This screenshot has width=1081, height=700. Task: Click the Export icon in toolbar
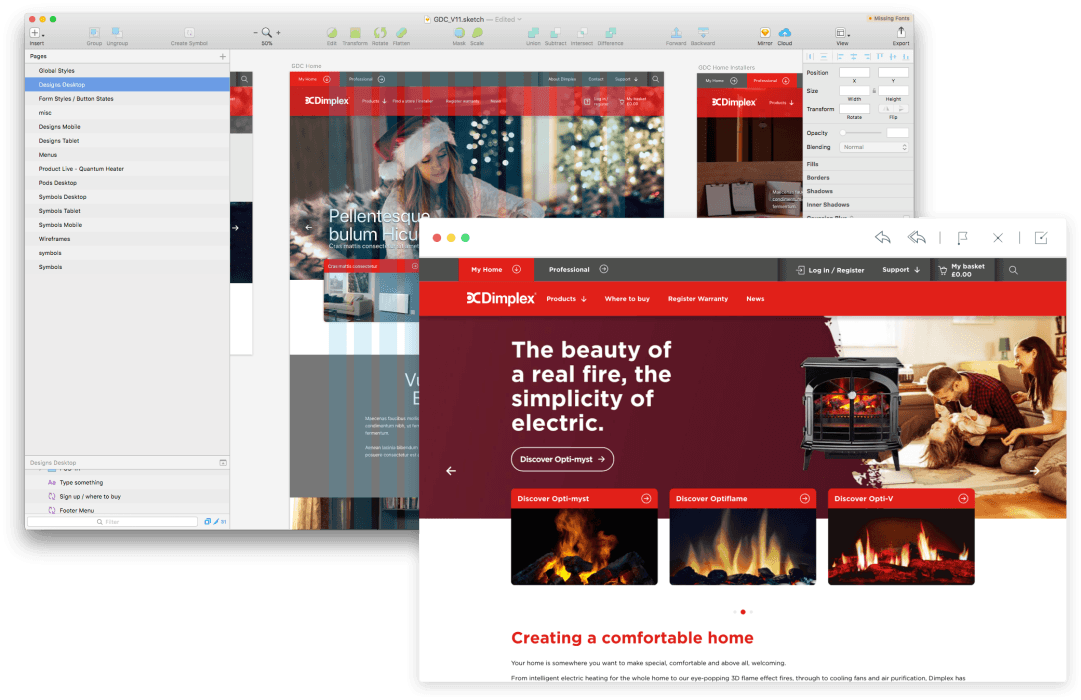point(900,33)
